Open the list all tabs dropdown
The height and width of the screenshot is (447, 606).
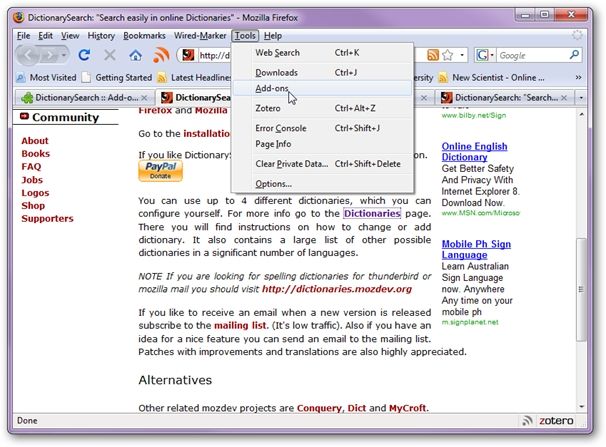coord(581,98)
